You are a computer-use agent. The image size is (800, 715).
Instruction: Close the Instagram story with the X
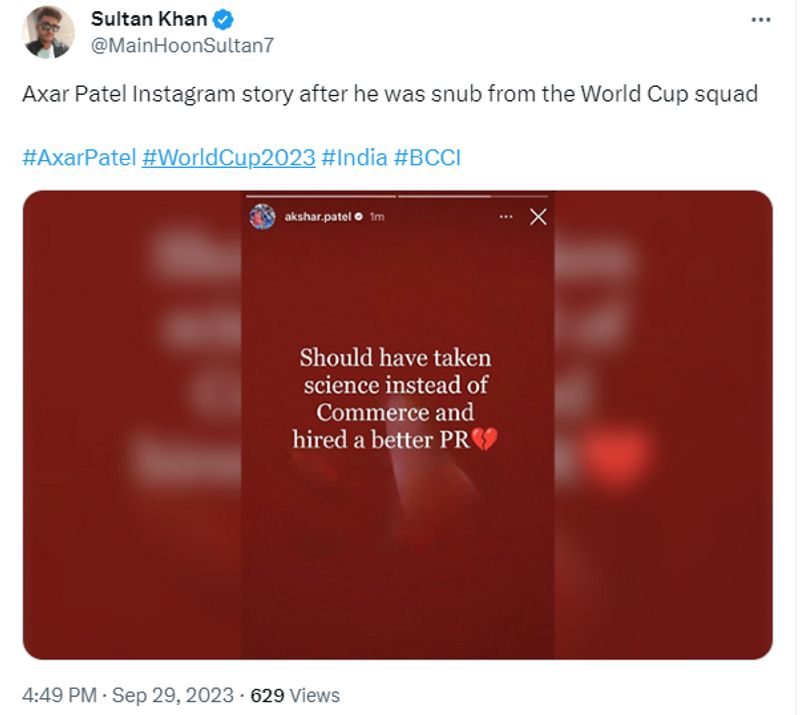coord(538,216)
